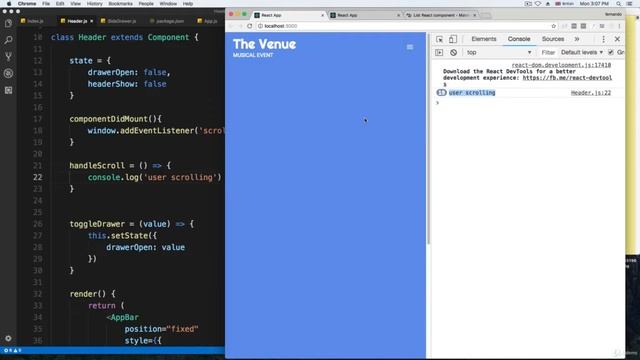This screenshot has height=360, width=640.
Task: Open the fb.me/react-devtools link
Action: pos(567,78)
